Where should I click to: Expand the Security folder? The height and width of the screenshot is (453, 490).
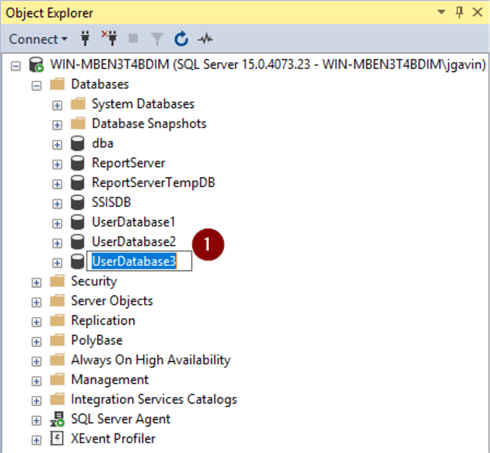(36, 283)
